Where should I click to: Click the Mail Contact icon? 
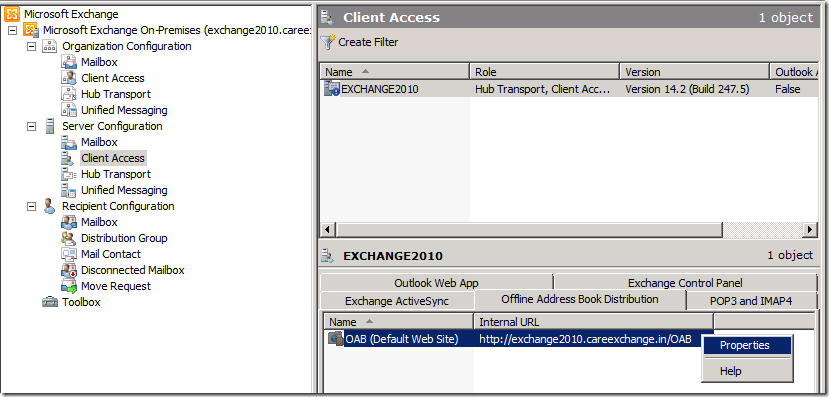[69, 254]
